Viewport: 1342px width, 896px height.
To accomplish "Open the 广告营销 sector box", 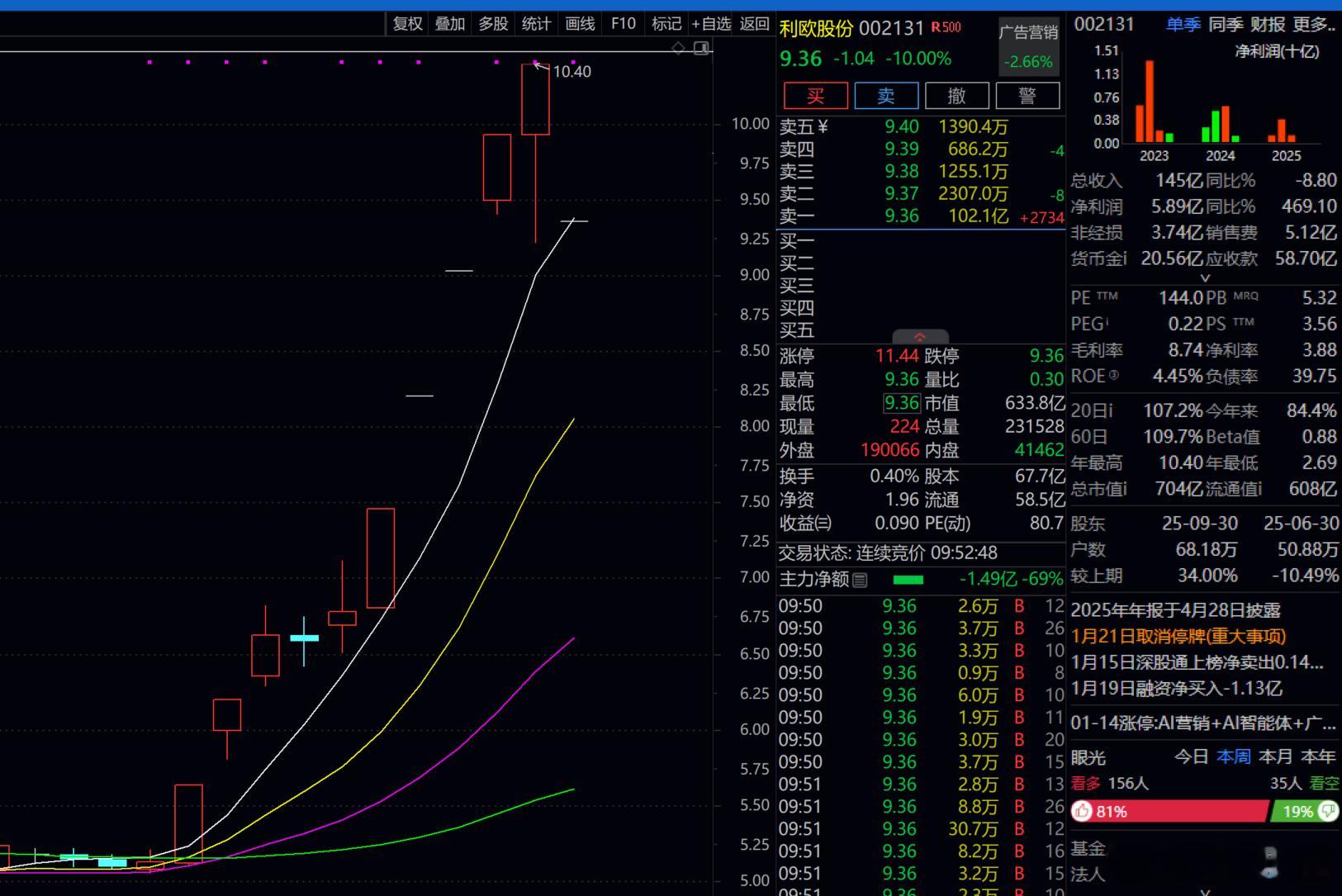I will (x=1028, y=46).
